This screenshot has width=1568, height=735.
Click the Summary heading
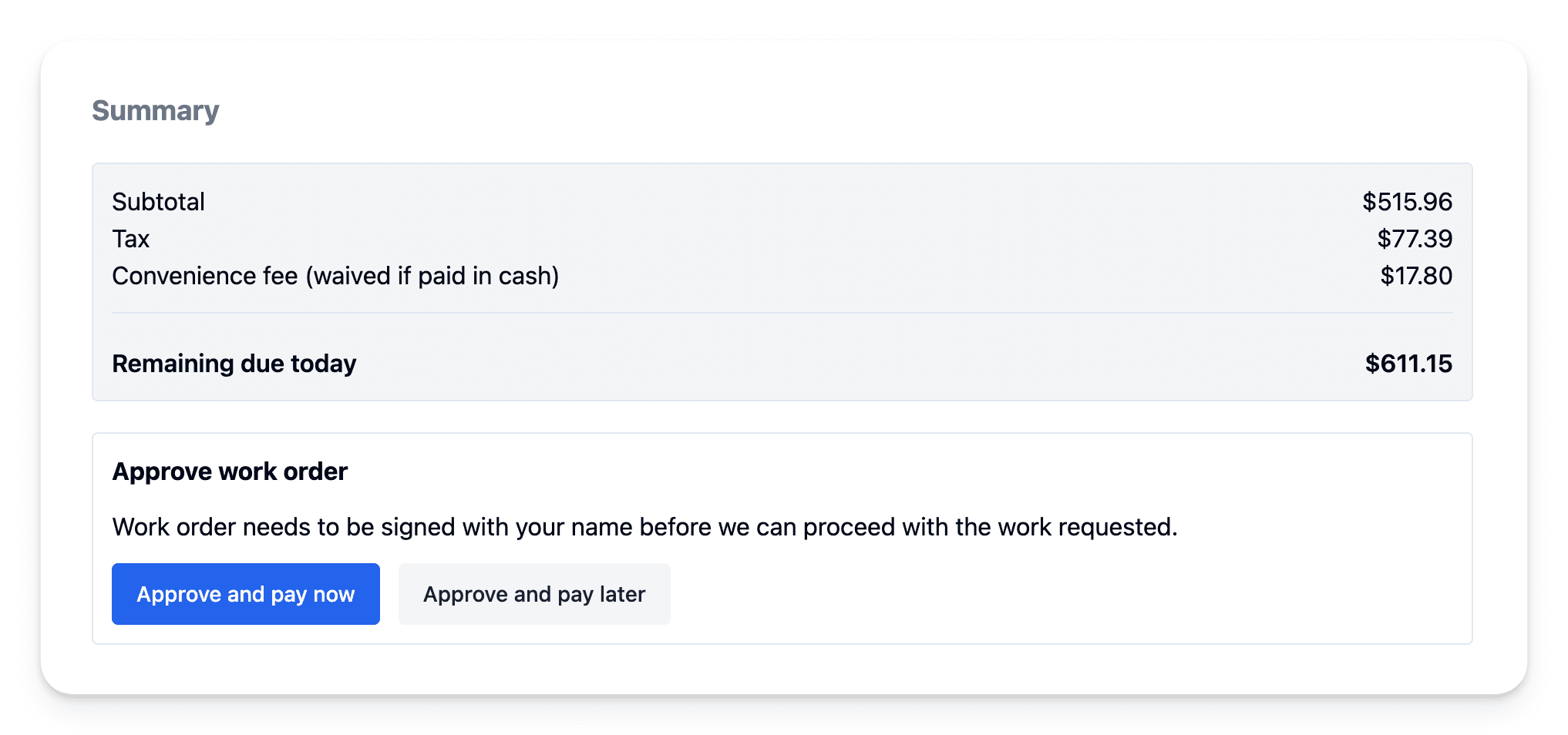point(156,111)
